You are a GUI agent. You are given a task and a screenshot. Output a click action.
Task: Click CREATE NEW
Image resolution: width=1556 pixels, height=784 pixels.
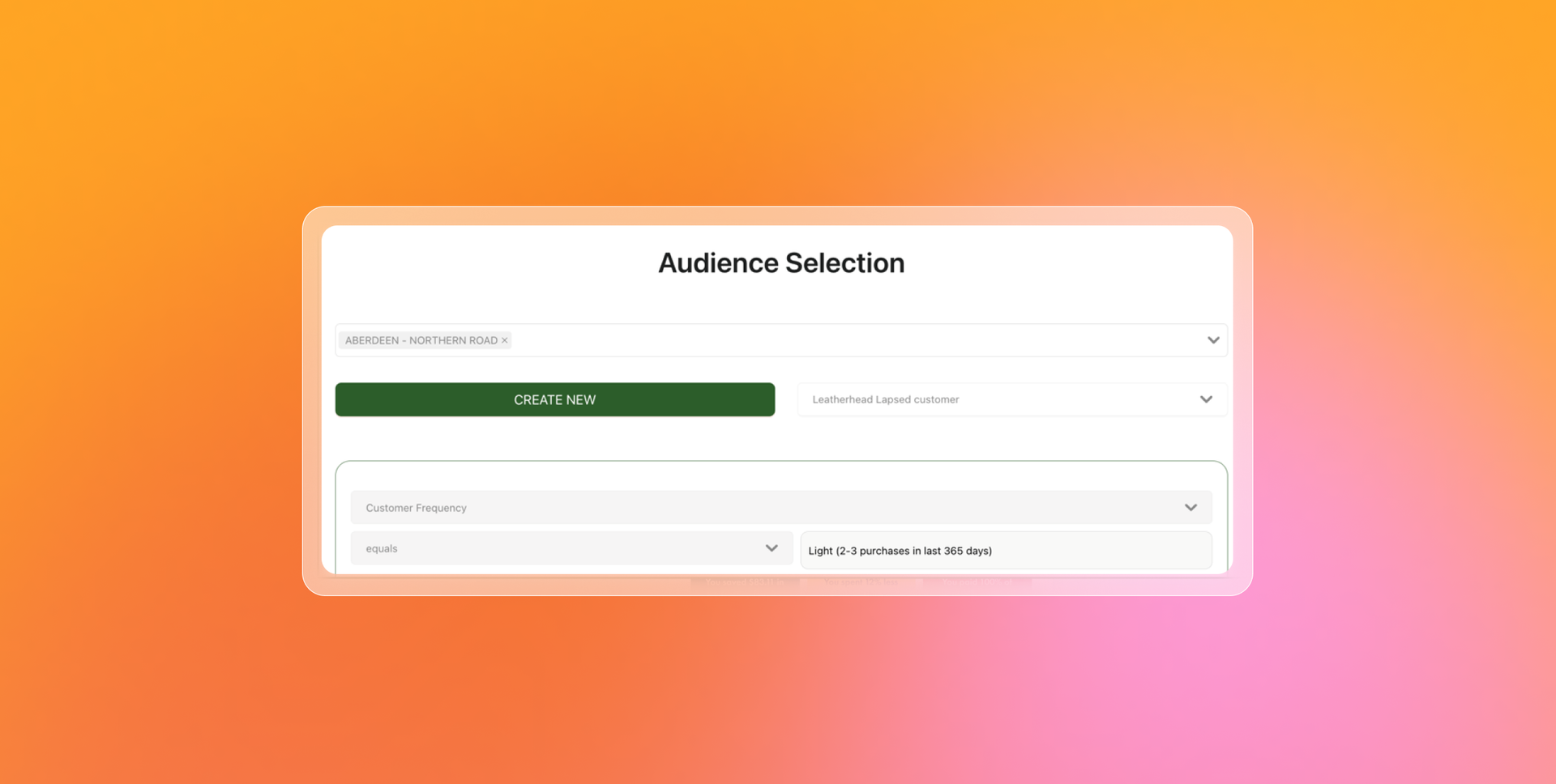click(554, 398)
